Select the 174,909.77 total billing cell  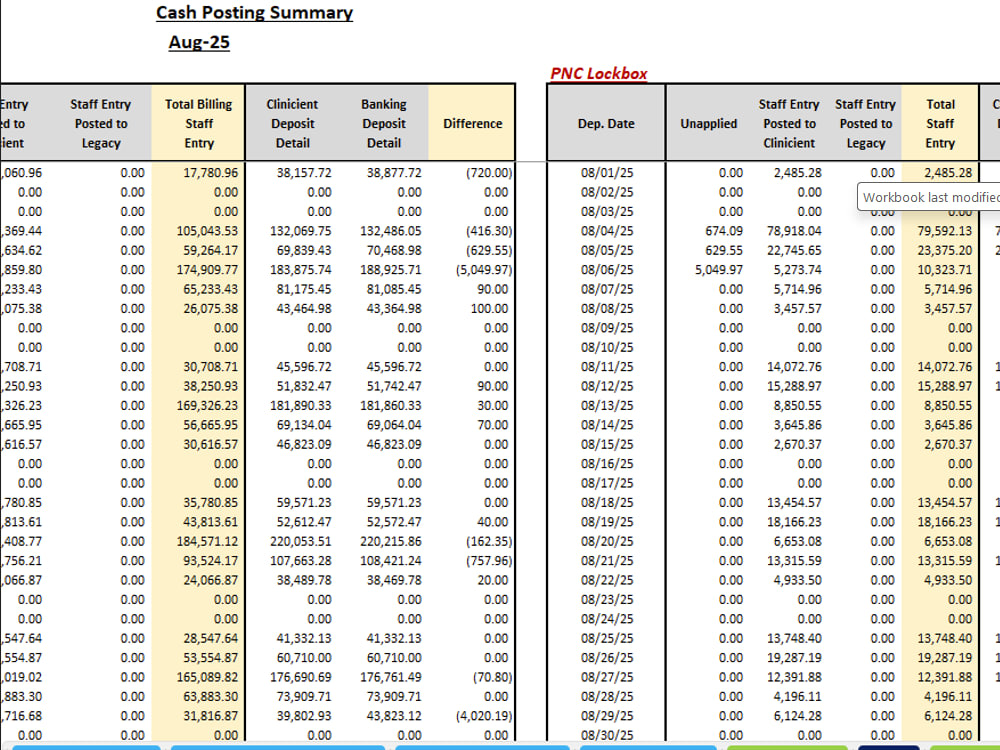(x=207, y=270)
